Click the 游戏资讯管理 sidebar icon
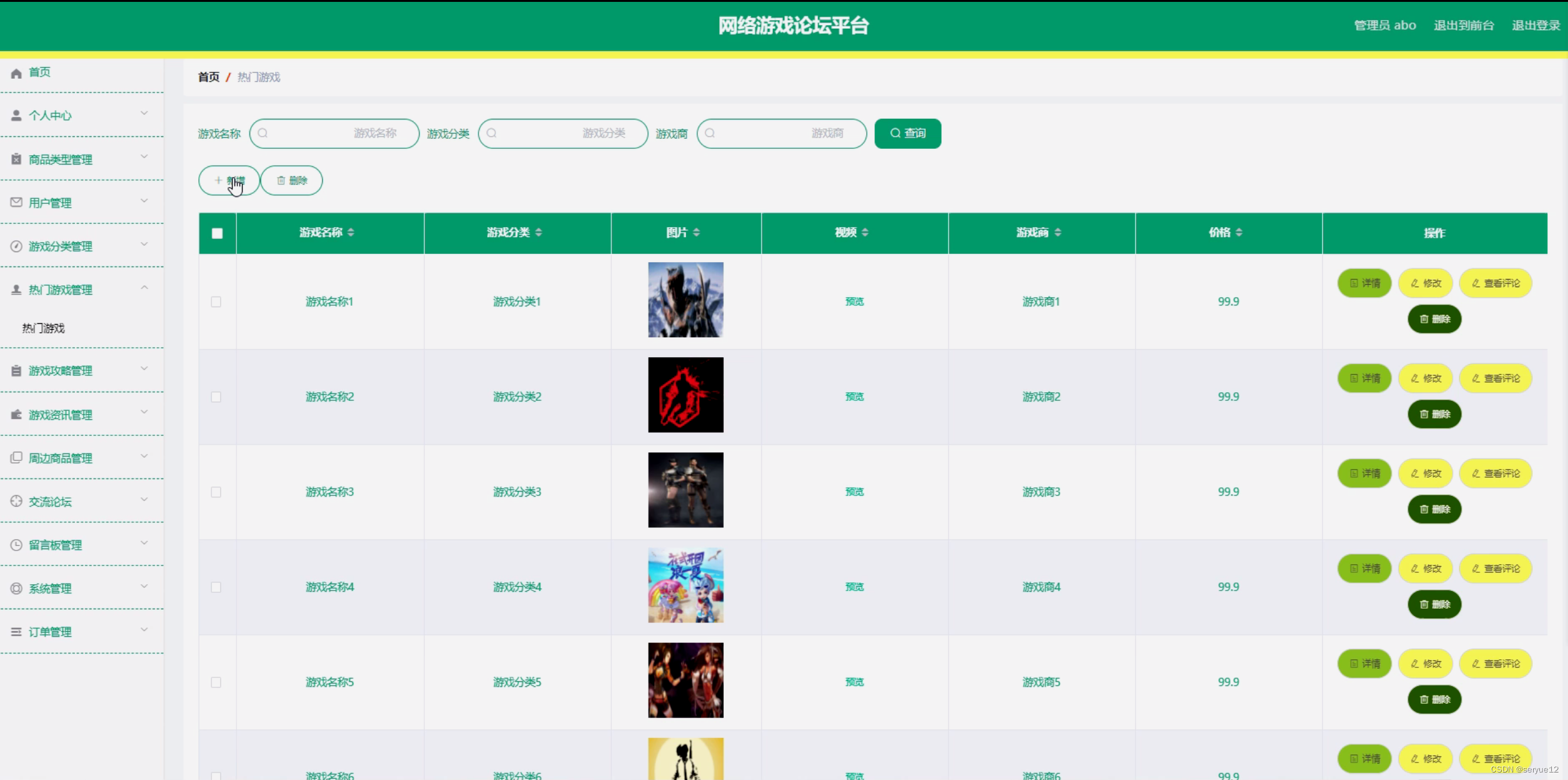 16,415
